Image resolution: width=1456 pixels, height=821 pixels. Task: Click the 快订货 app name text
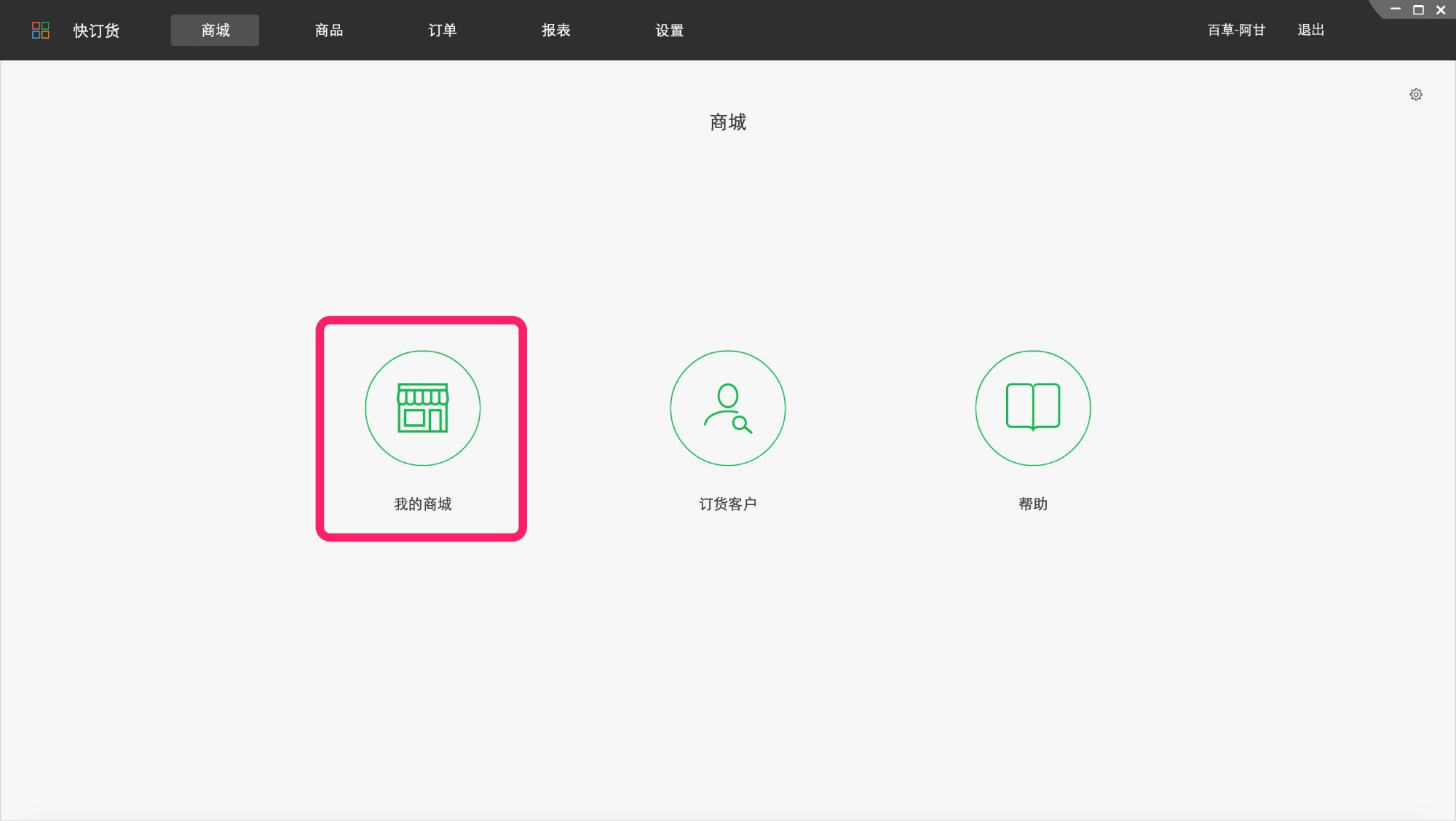click(96, 31)
